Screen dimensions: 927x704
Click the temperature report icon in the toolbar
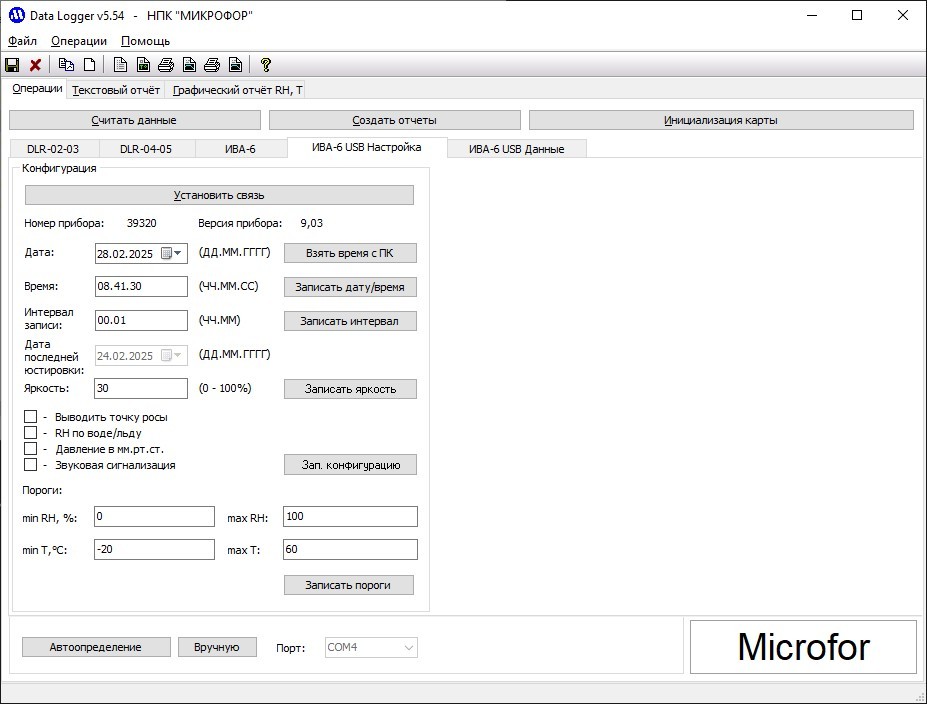point(144,64)
